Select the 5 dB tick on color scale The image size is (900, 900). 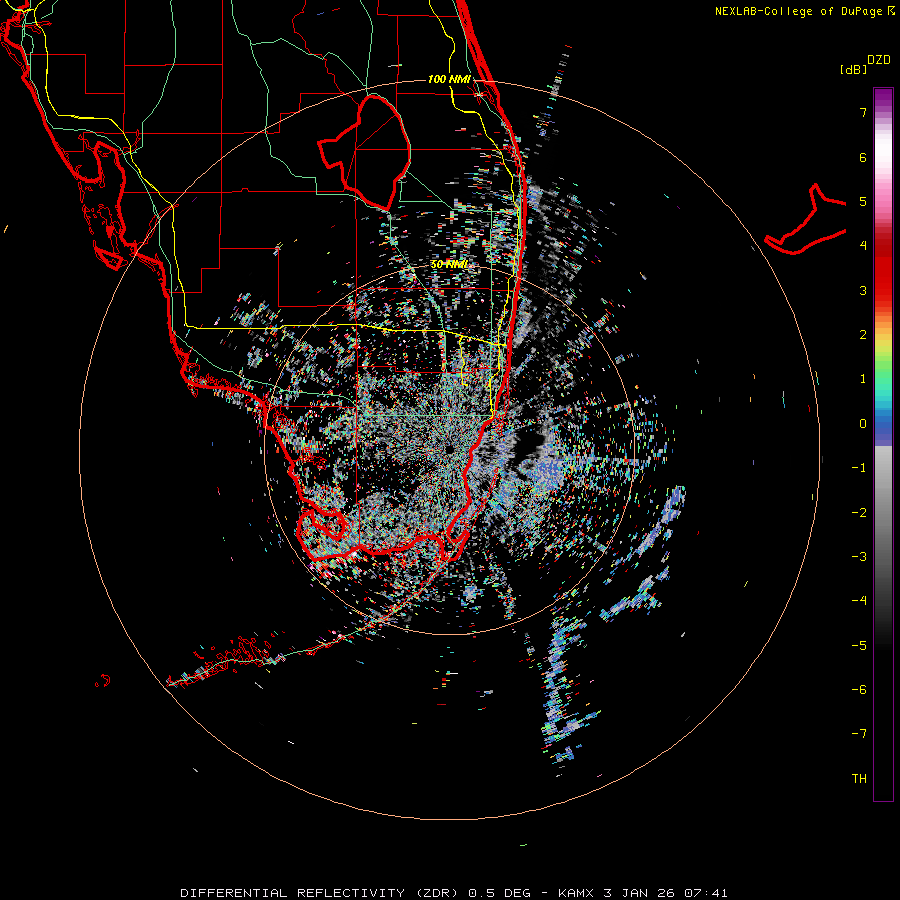(x=863, y=201)
